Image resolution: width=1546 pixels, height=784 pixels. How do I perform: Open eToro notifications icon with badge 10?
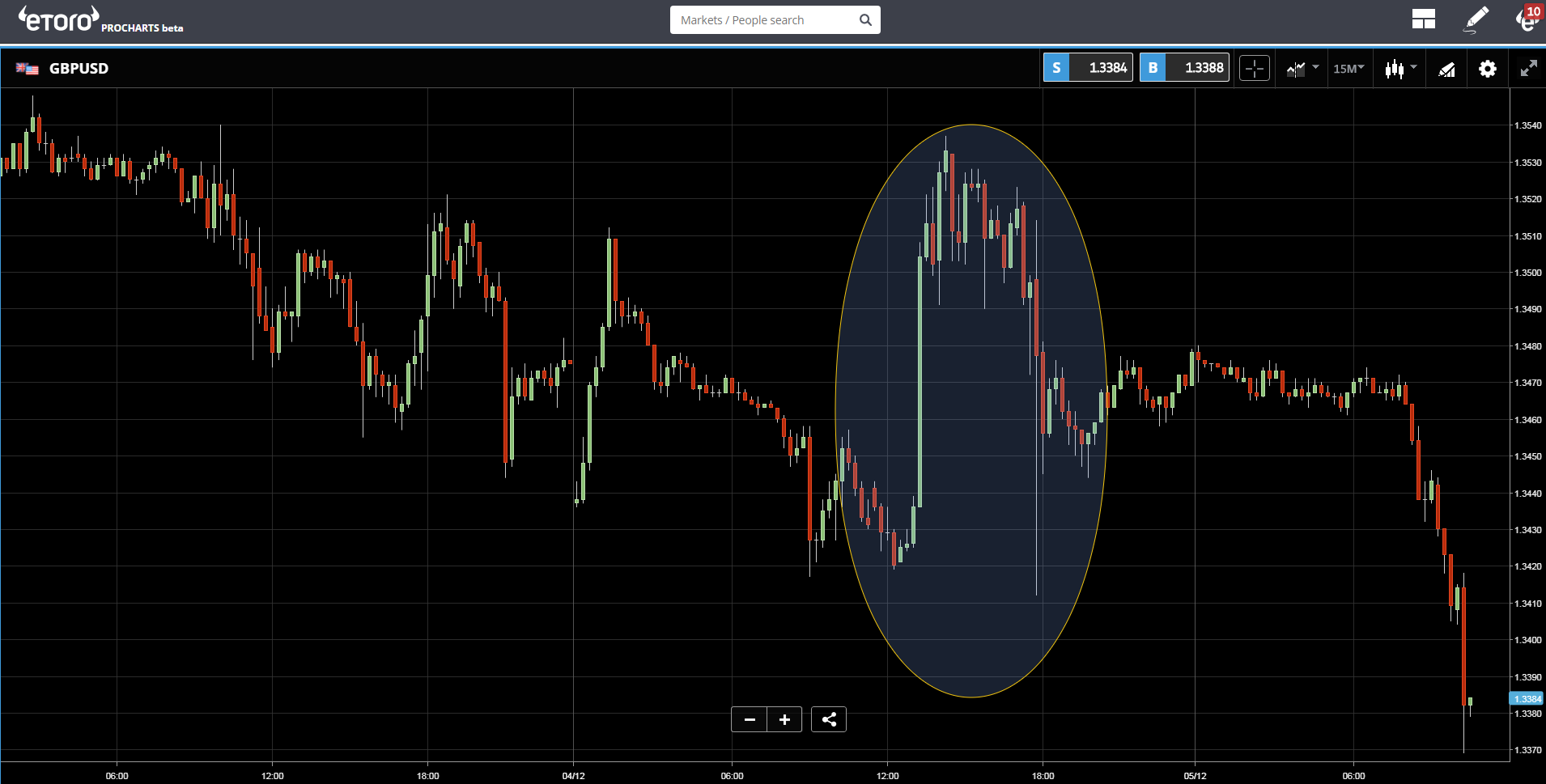[x=1529, y=18]
